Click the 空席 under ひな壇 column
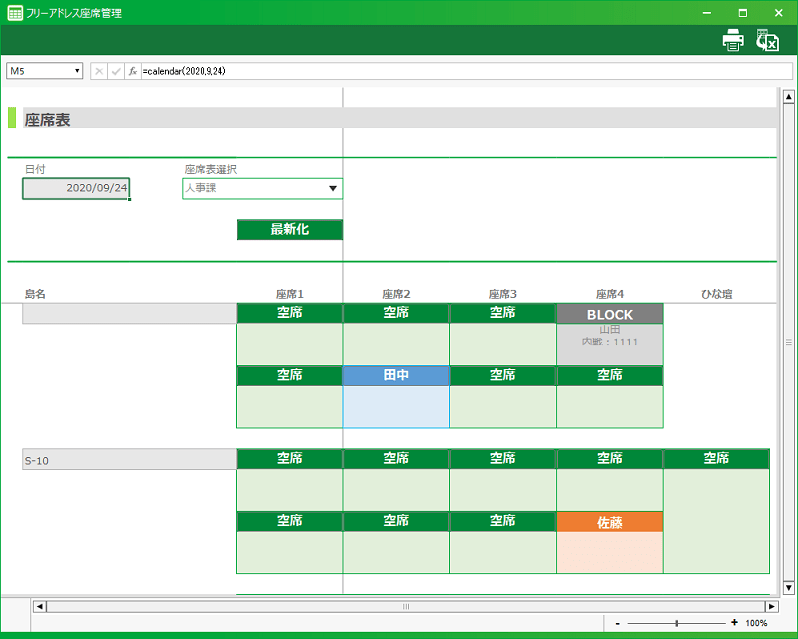 (716, 459)
